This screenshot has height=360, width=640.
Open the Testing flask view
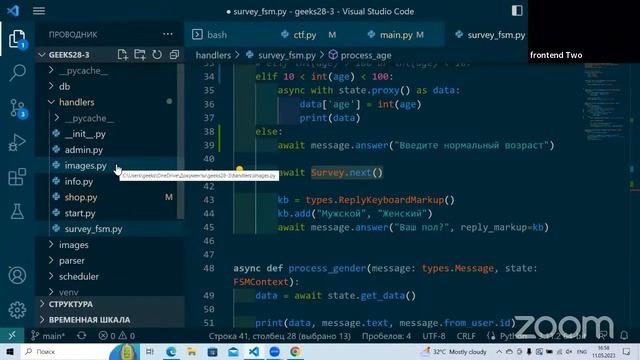17,211
